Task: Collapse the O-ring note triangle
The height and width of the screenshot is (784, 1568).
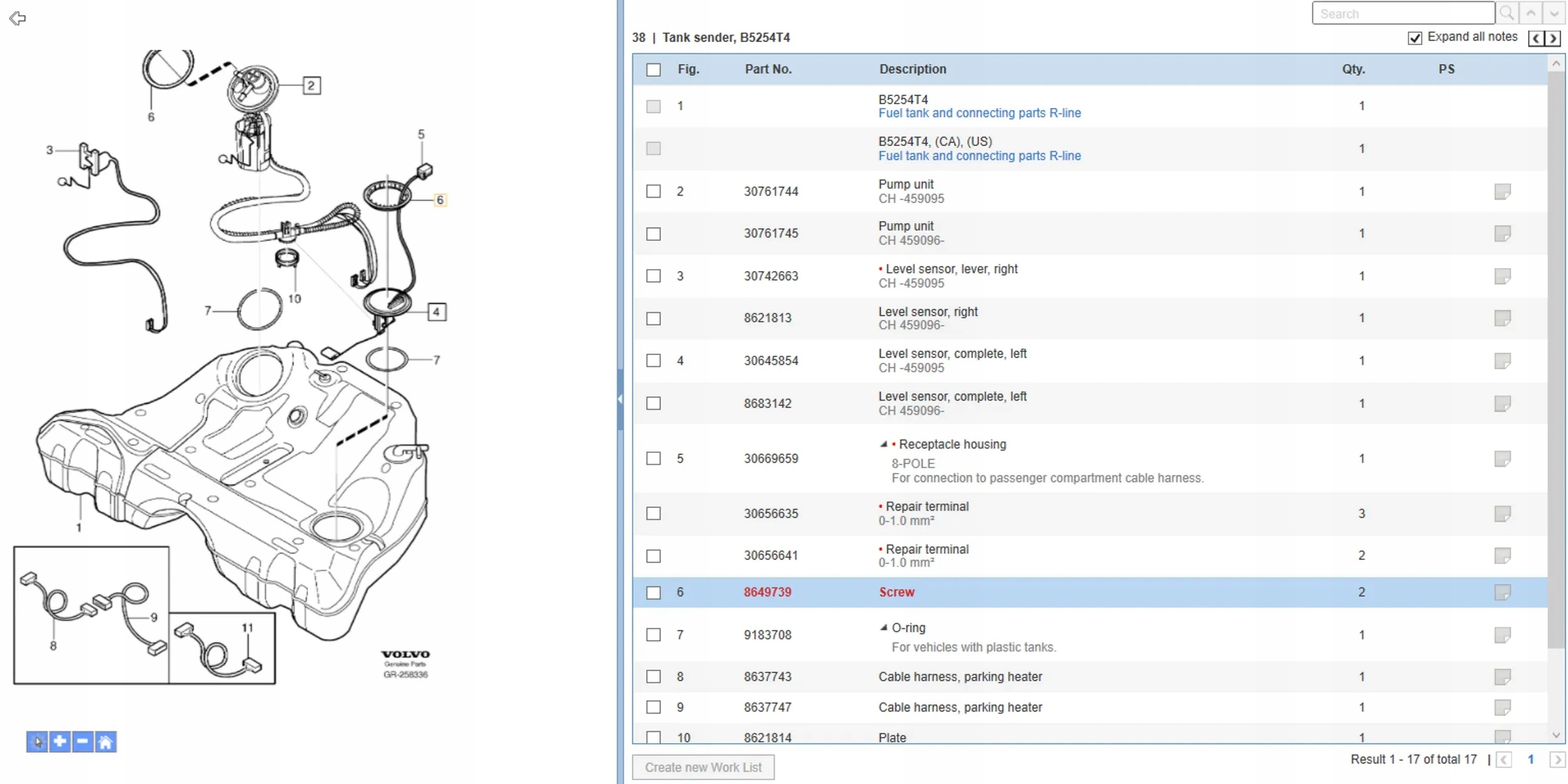Action: pos(884,628)
